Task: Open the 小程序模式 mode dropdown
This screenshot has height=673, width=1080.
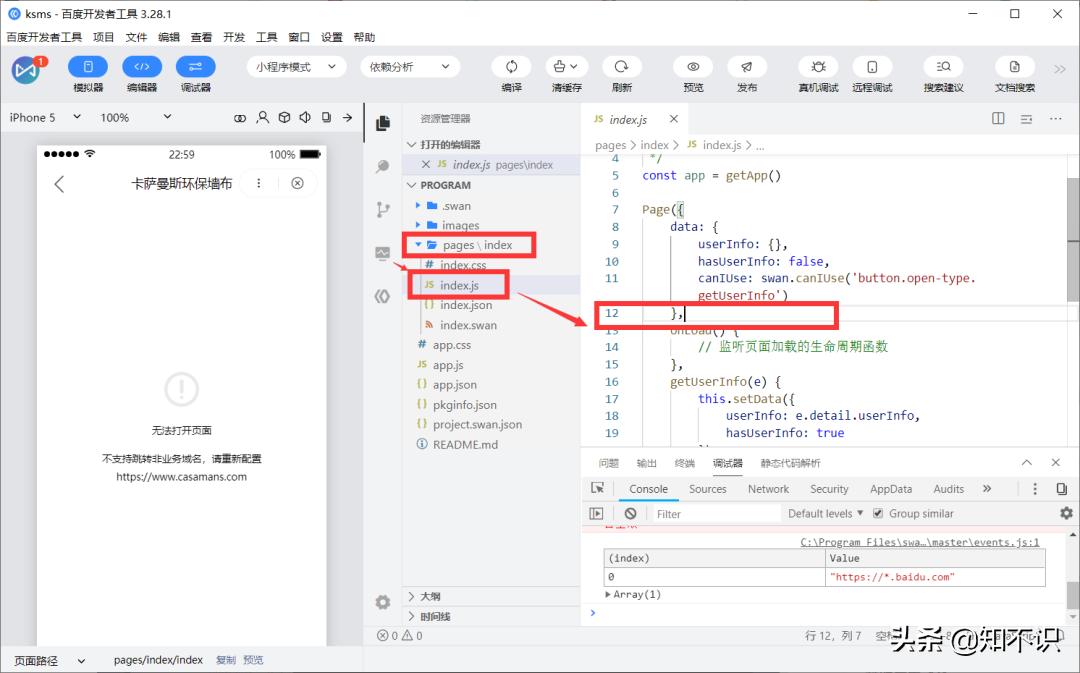Action: tap(296, 67)
